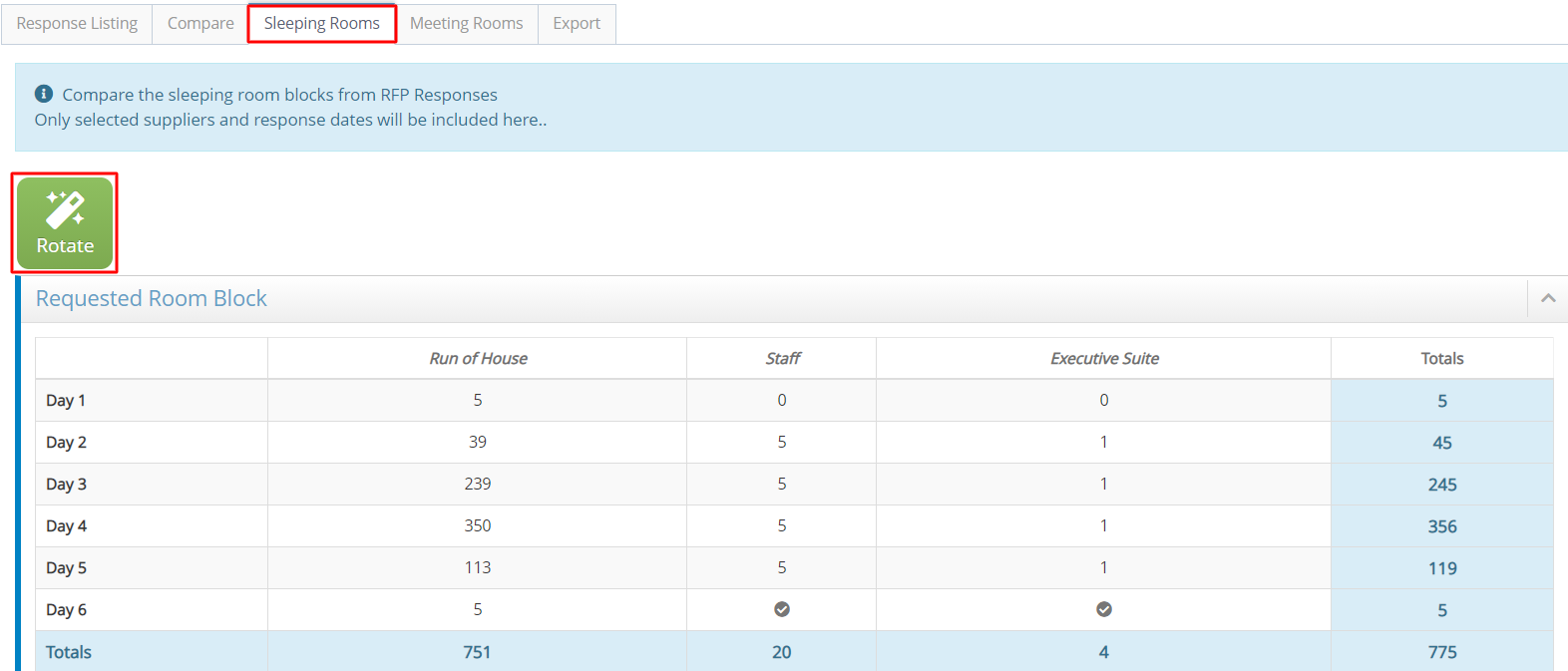Screen dimensions: 1568x671
Task: Open the Export tab
Action: coord(577,23)
